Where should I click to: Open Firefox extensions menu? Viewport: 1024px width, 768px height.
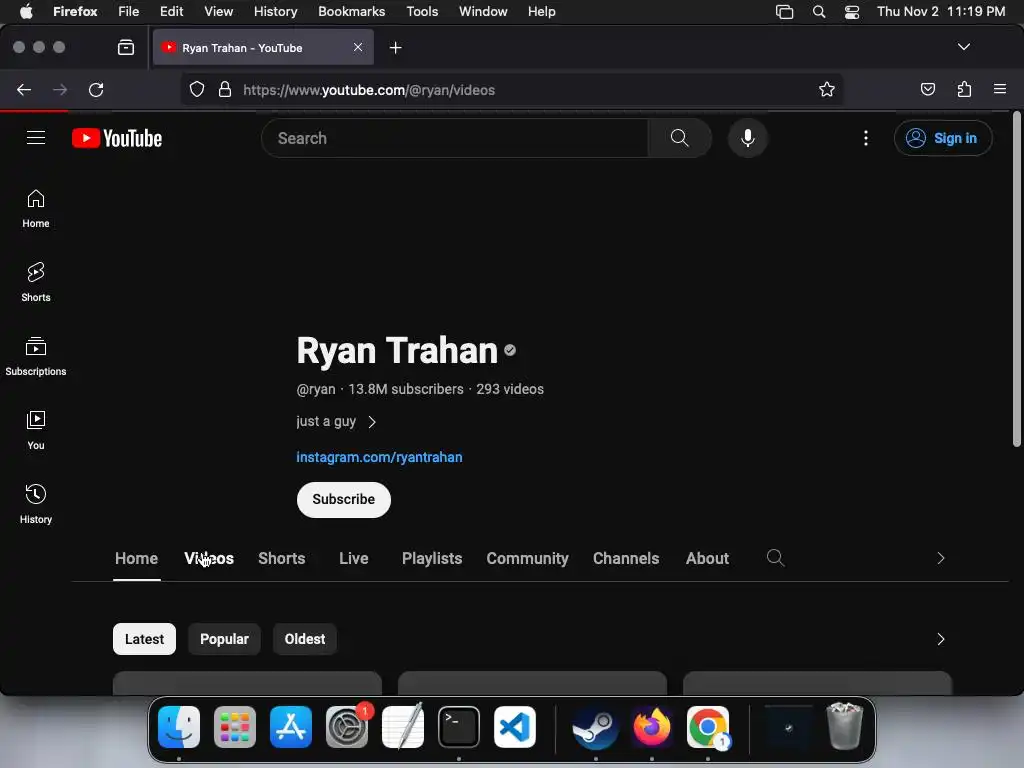click(x=964, y=89)
